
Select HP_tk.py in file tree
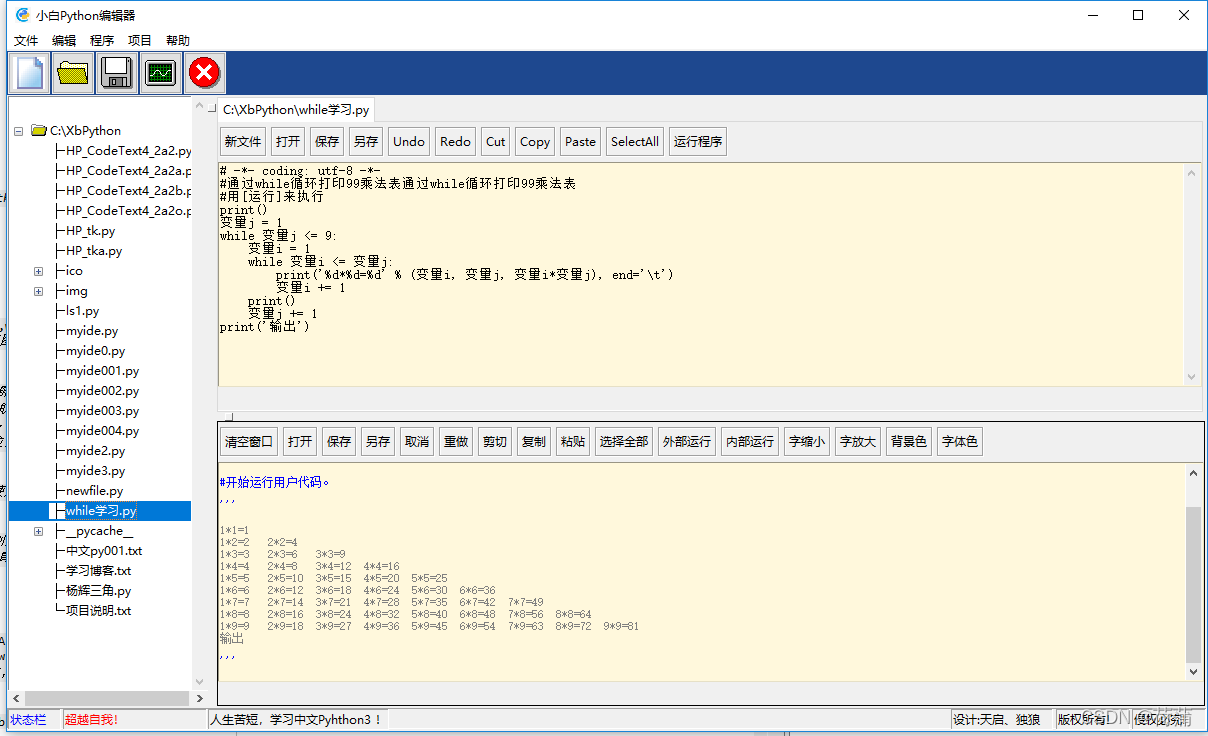pos(91,231)
